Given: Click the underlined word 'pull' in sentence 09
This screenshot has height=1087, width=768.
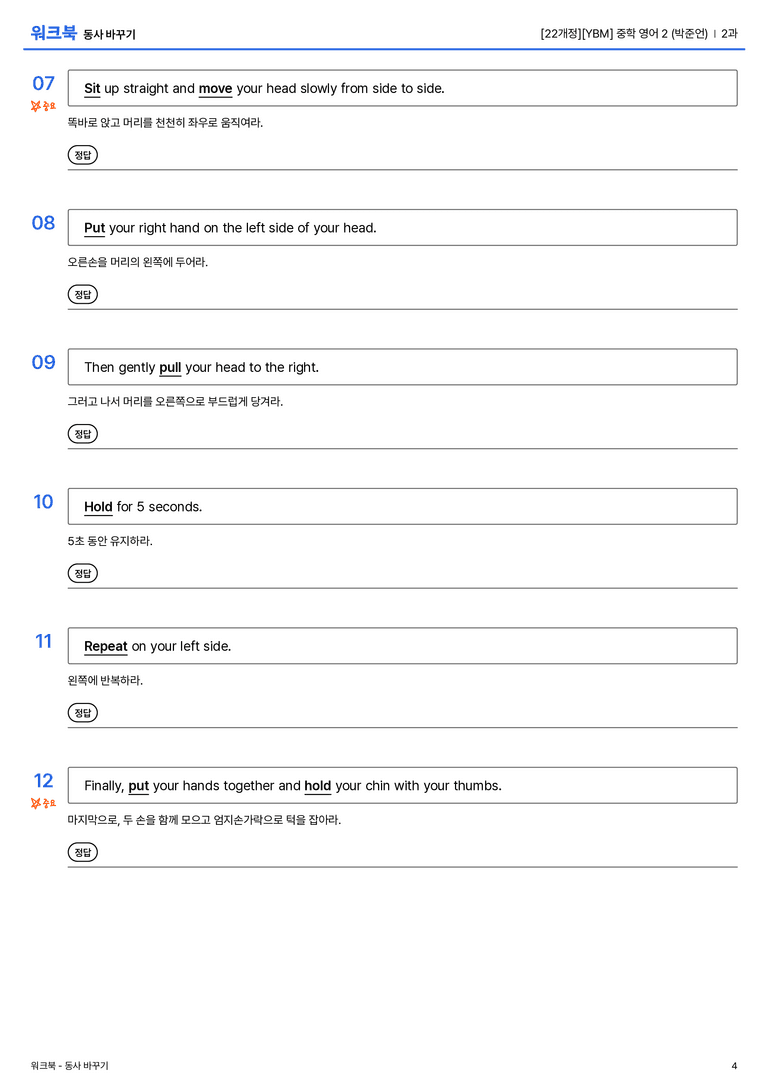Looking at the screenshot, I should [x=171, y=367].
